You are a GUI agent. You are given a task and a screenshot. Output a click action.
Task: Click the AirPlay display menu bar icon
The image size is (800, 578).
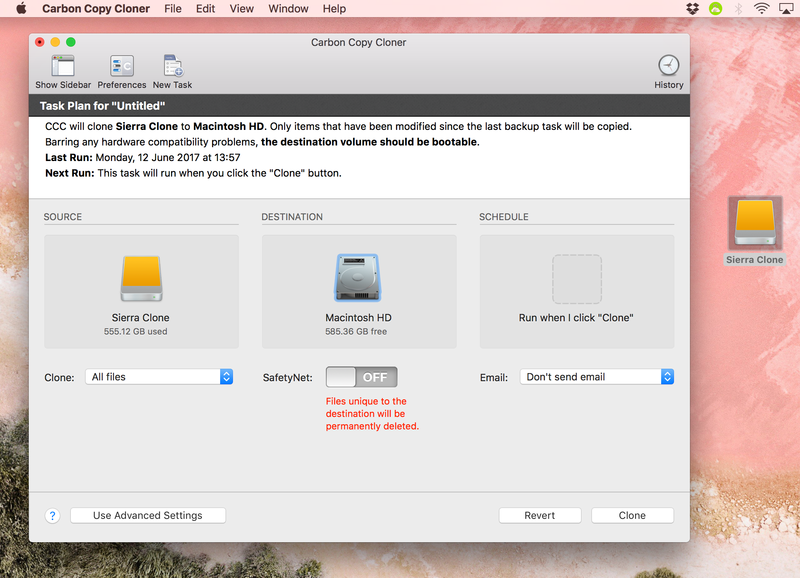point(786,8)
